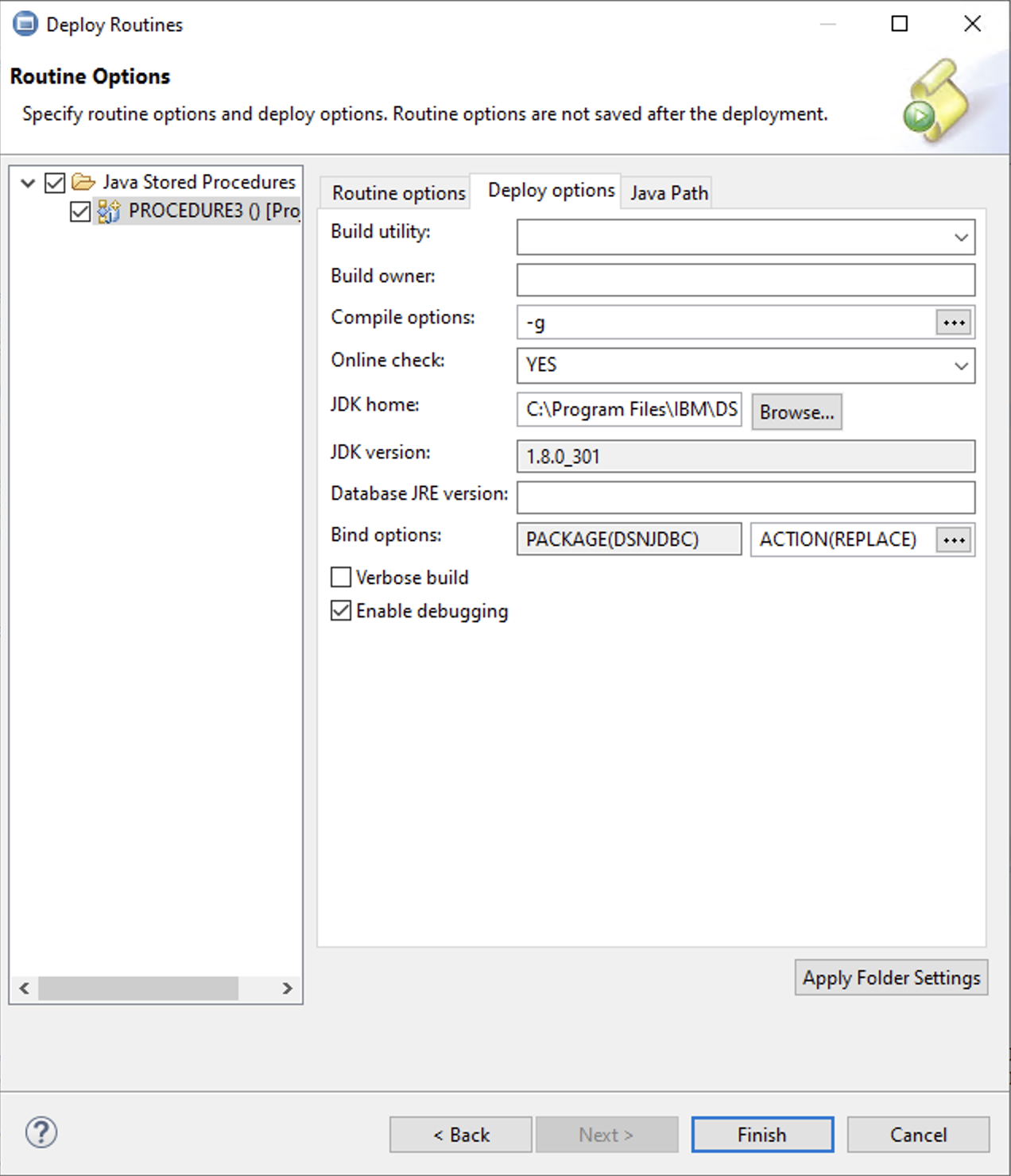
Task: Switch to the Routine options tab
Action: pyautogui.click(x=398, y=193)
